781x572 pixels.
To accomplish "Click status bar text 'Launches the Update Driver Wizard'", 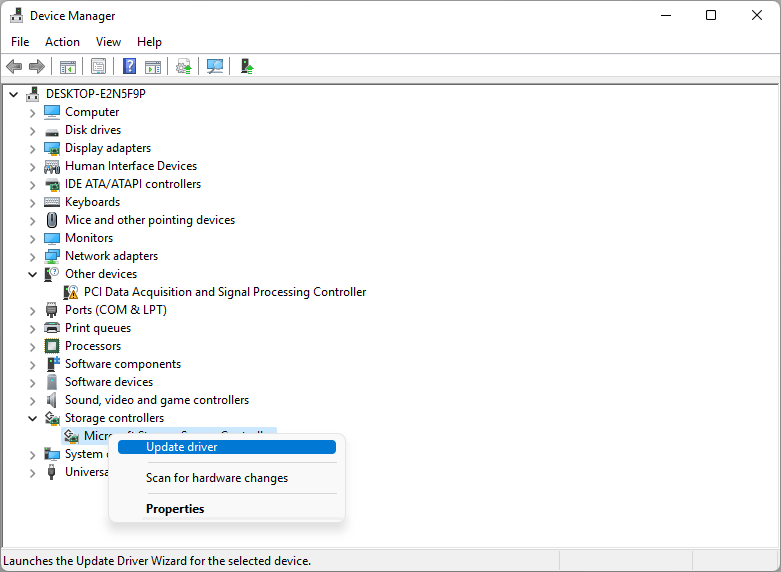I will click(157, 561).
